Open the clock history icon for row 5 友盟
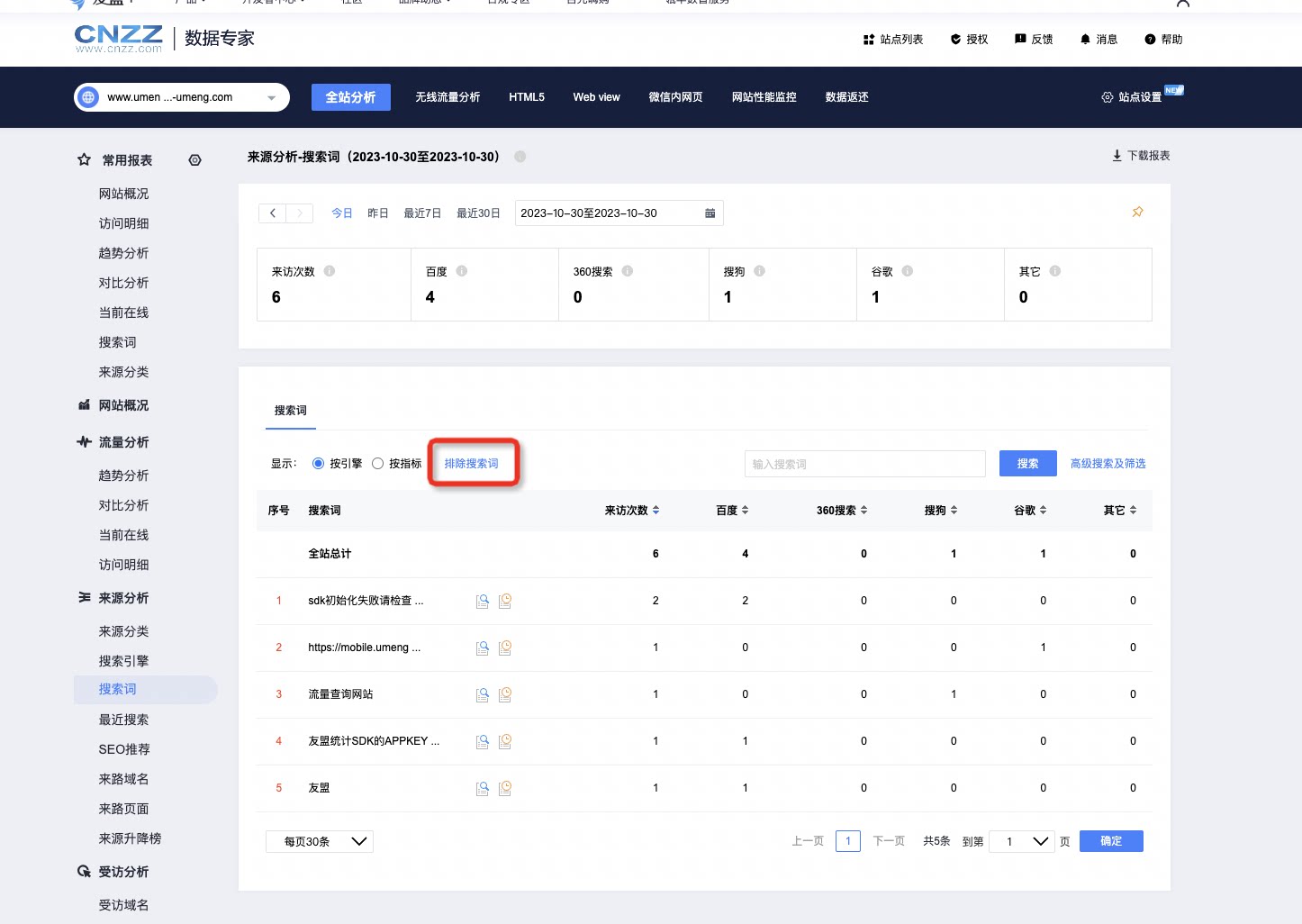The height and width of the screenshot is (924, 1302). click(x=505, y=788)
